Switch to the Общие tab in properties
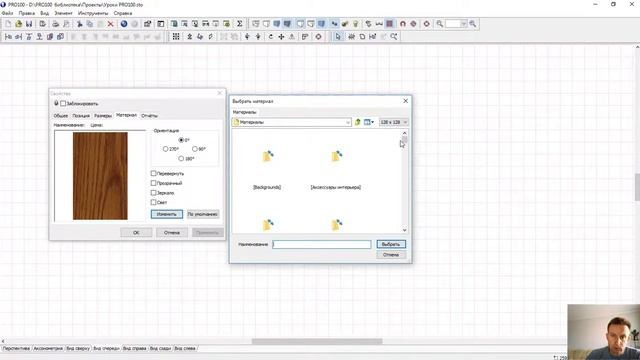 coord(61,116)
